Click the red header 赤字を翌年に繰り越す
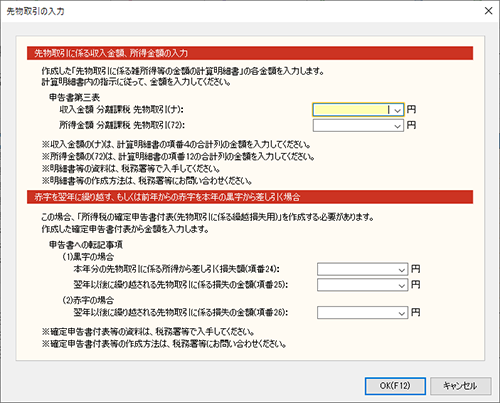 click(x=250, y=197)
